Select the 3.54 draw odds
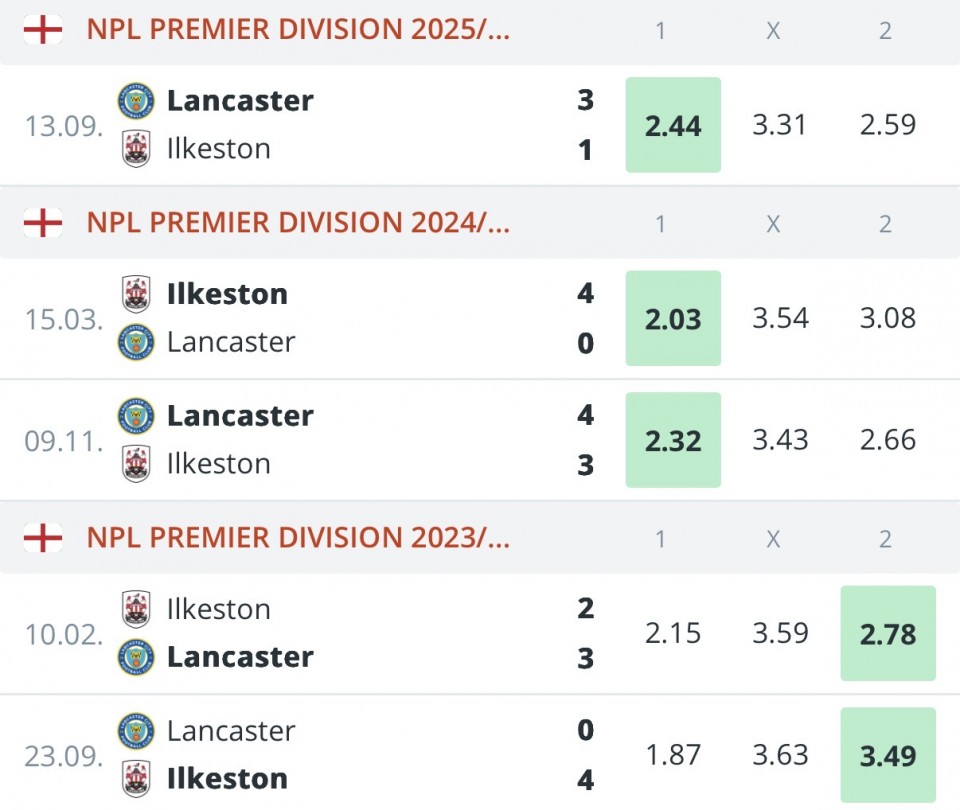The width and height of the screenshot is (960, 810). (x=780, y=319)
